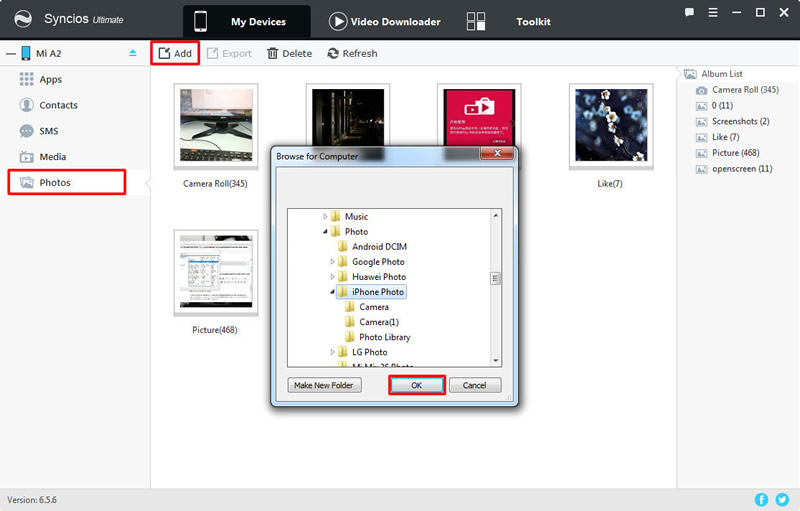The image size is (800, 511).
Task: Expand the Google Photo folder
Action: [x=332, y=262]
